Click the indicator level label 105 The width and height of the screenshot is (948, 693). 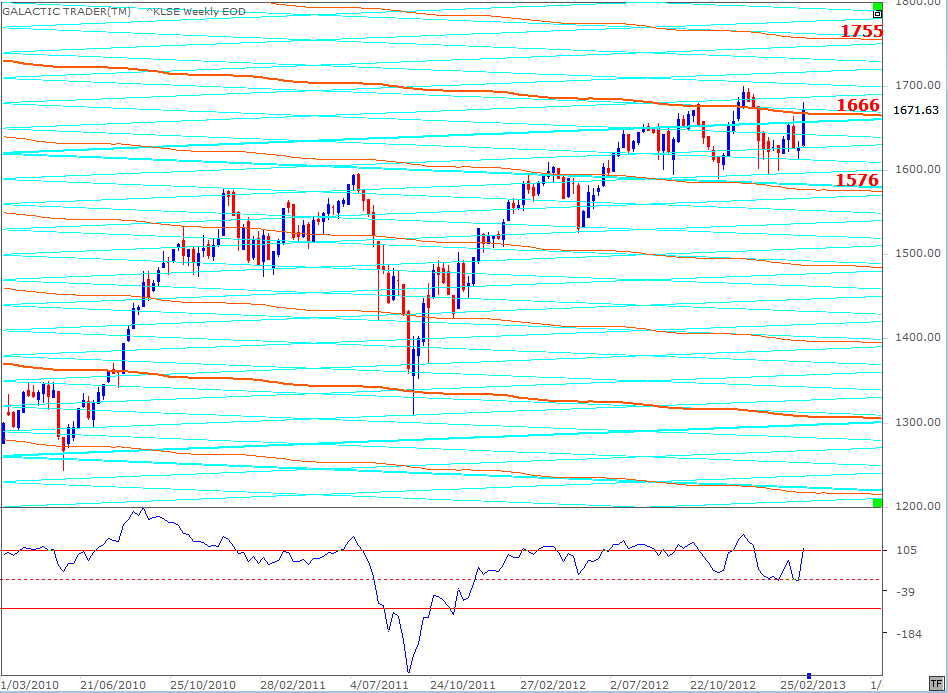pyautogui.click(x=906, y=550)
